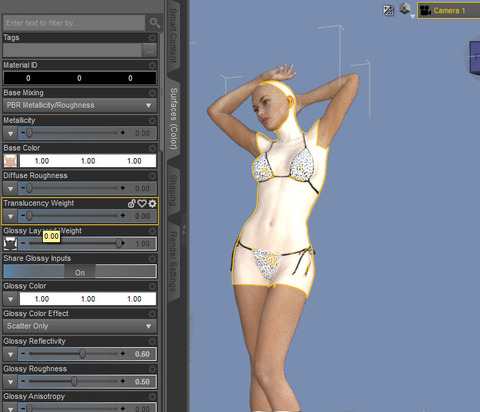
Task: Open the Glossy Color Effect gear settings
Action: click(152, 314)
